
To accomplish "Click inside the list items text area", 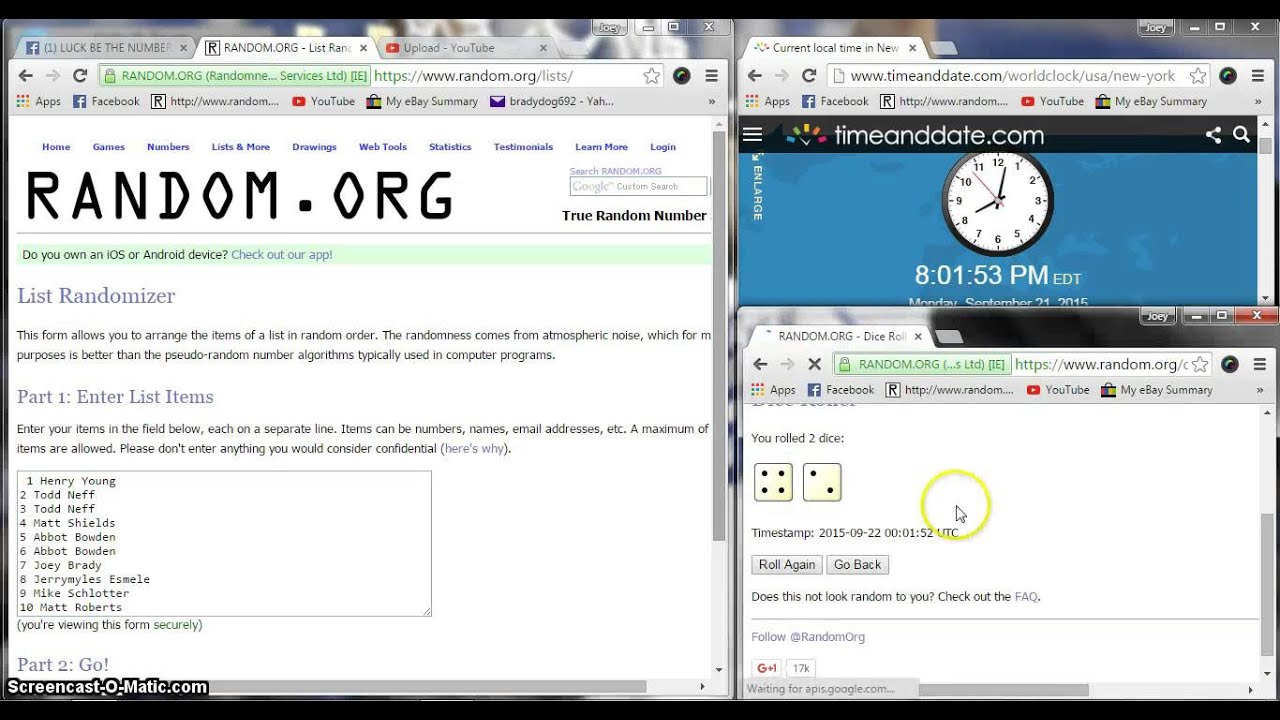I will pyautogui.click(x=224, y=544).
